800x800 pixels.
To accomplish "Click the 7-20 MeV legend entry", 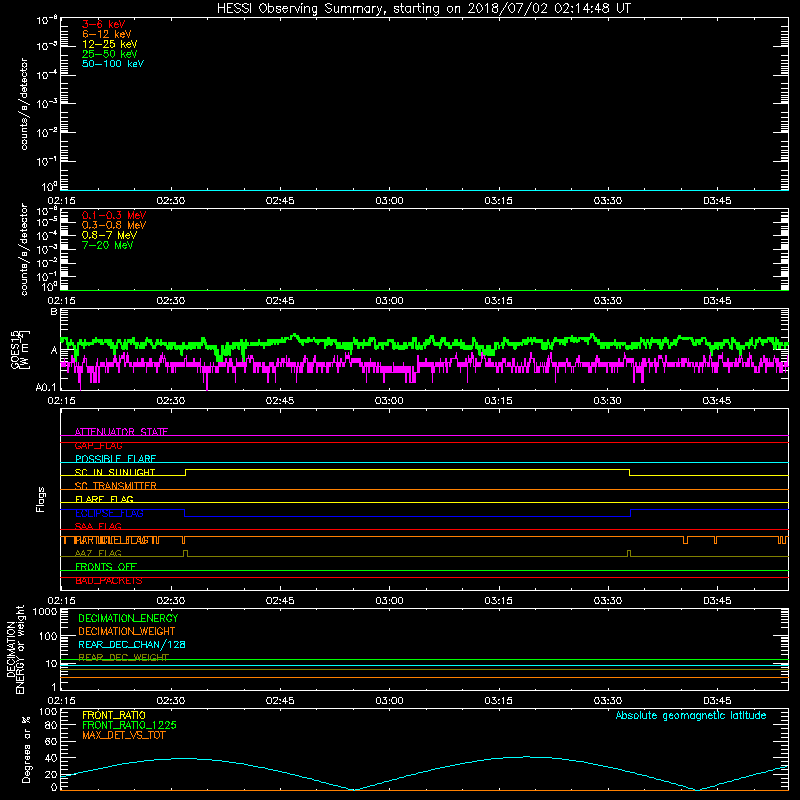I will click(x=108, y=245).
